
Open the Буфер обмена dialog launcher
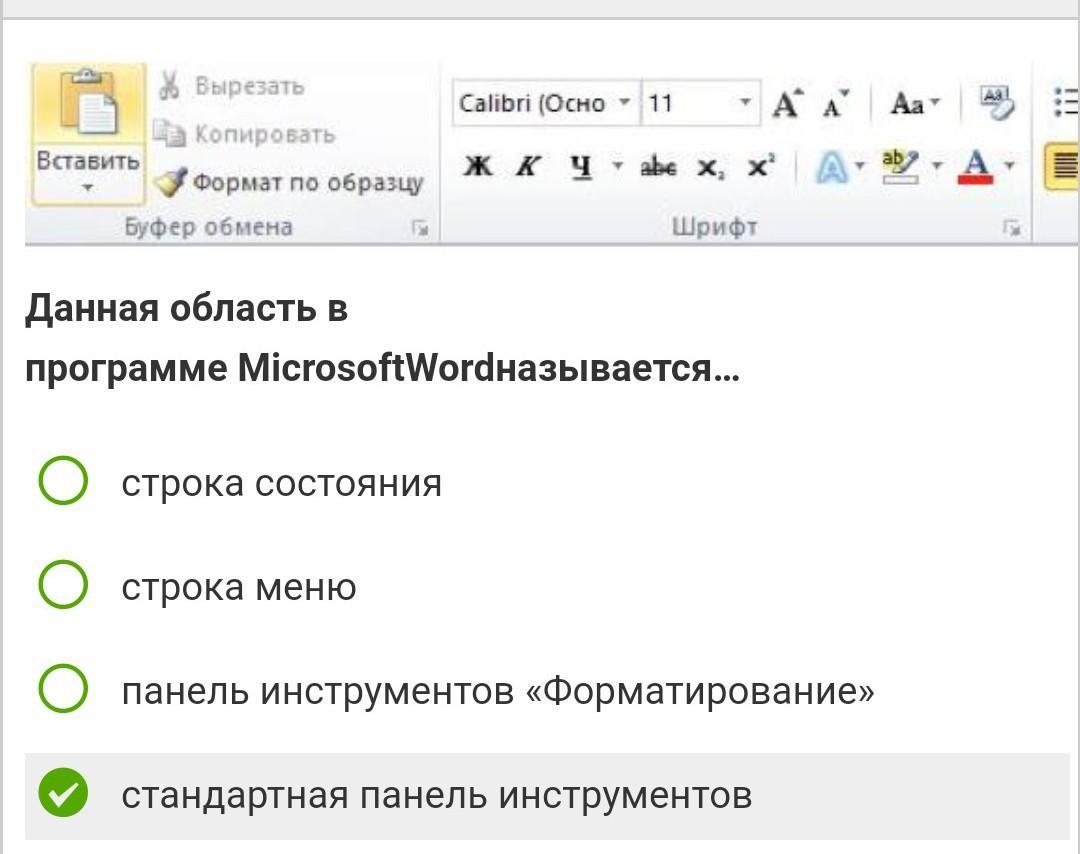pyautogui.click(x=419, y=227)
